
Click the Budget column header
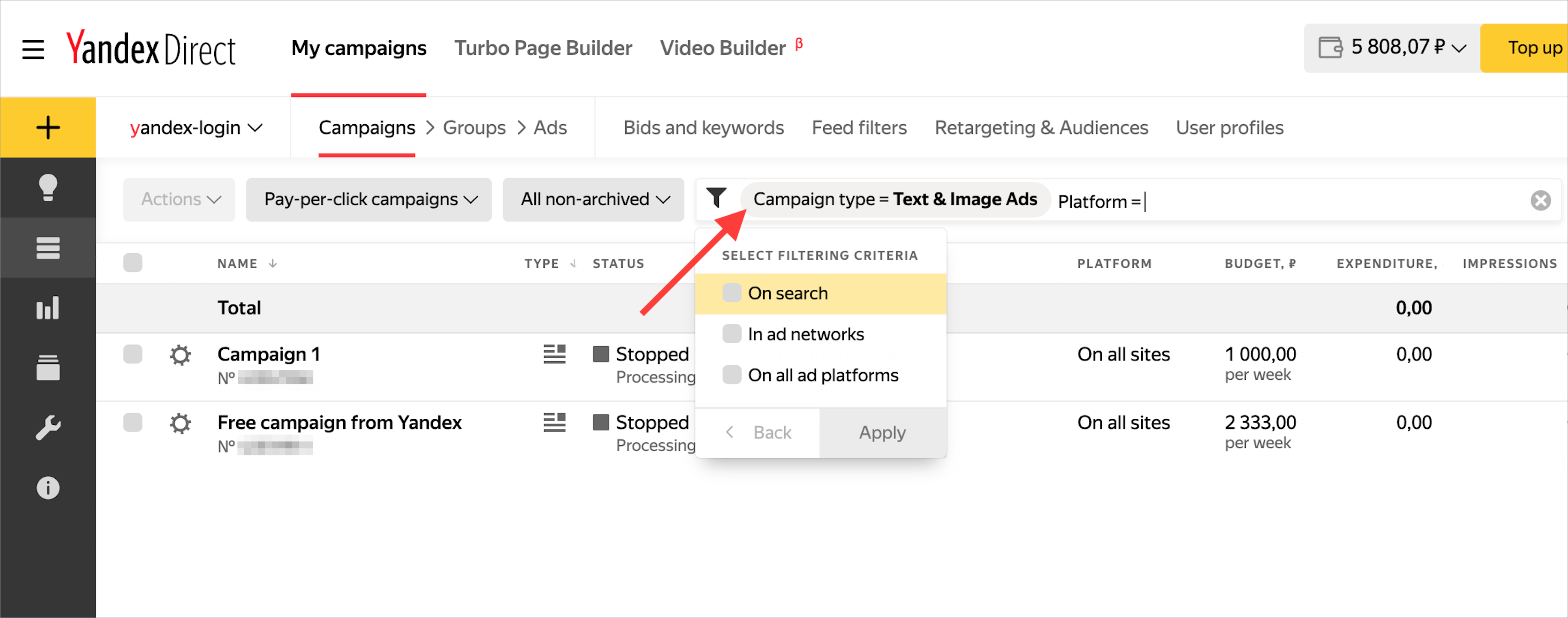pos(1260,264)
